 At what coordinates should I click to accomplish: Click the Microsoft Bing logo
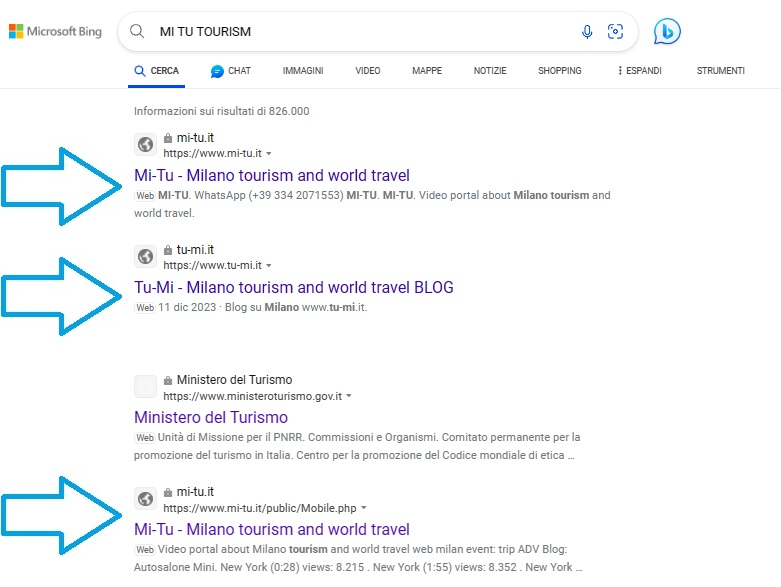click(x=55, y=31)
